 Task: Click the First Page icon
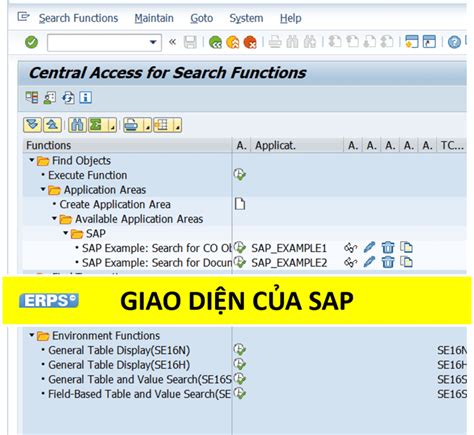[335, 42]
